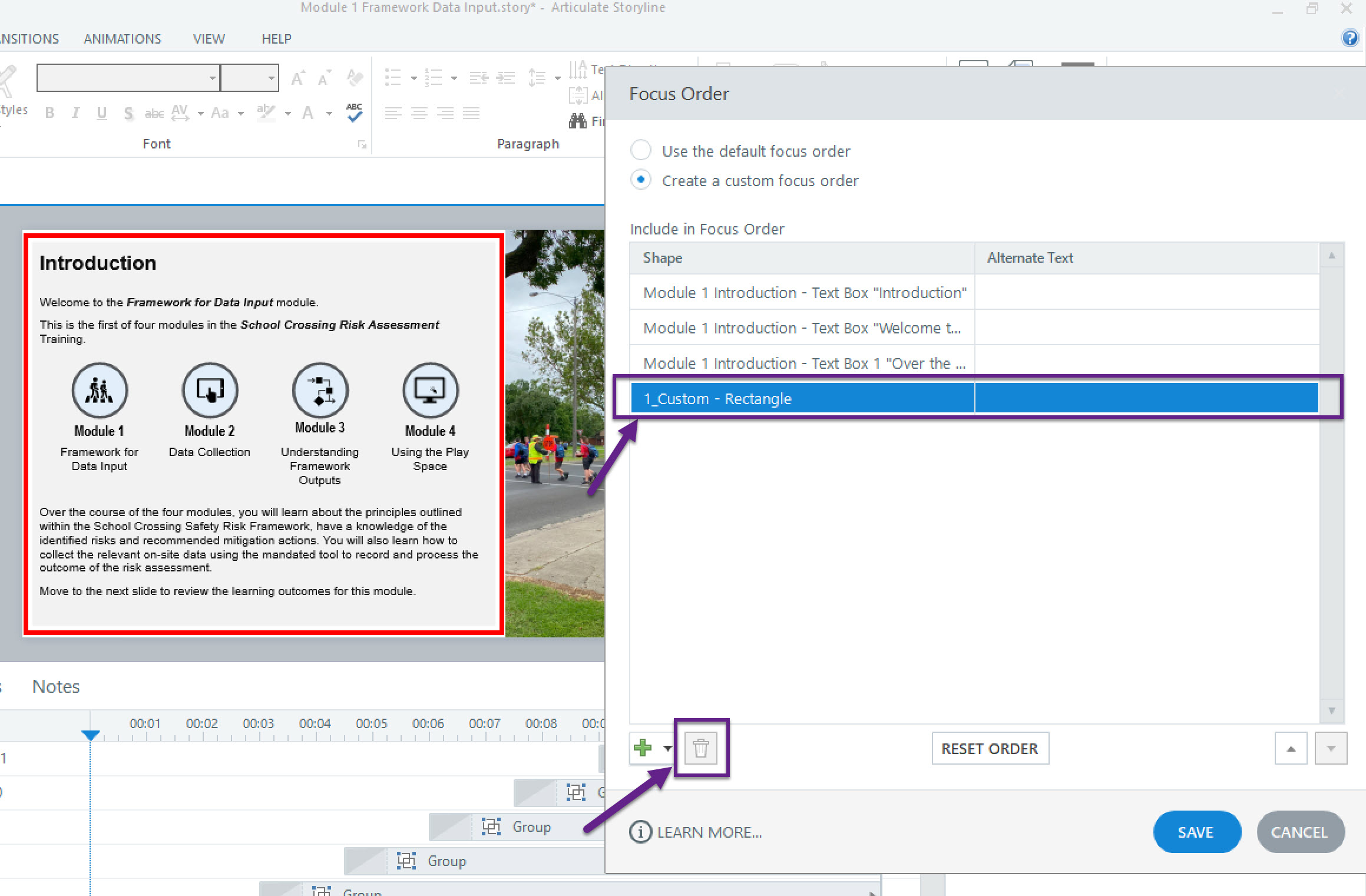Clear formatting with the eraser icon

click(x=355, y=78)
